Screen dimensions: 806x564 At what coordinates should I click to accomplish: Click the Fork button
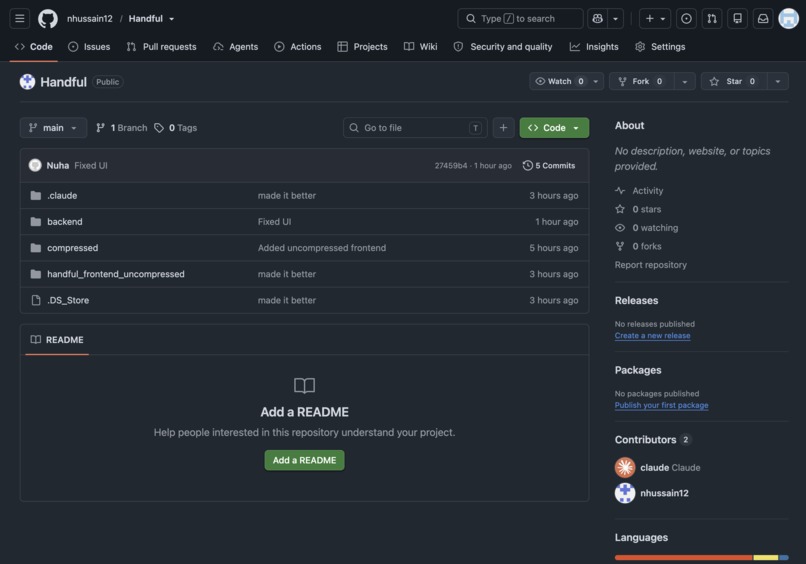640,81
